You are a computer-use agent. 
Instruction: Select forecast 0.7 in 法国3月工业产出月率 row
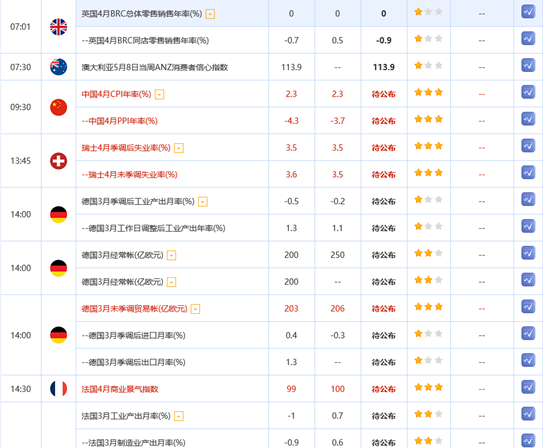tap(338, 416)
